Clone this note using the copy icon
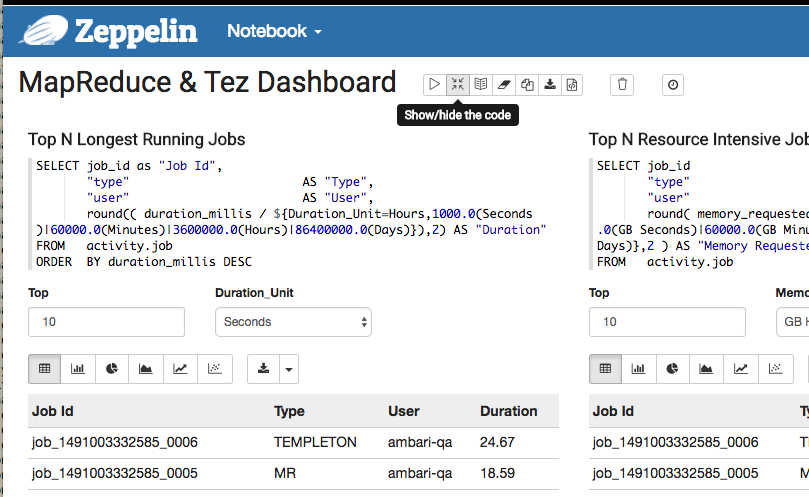The width and height of the screenshot is (809, 497). coord(526,85)
